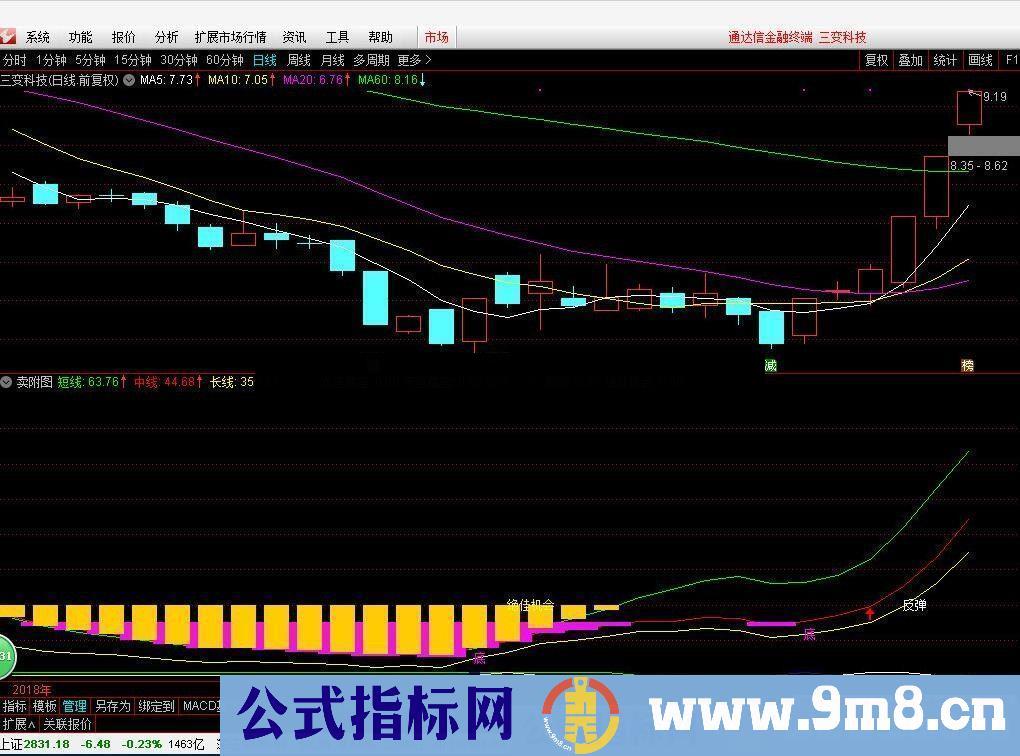Enable the 关联报价 linked quote option

[68, 723]
